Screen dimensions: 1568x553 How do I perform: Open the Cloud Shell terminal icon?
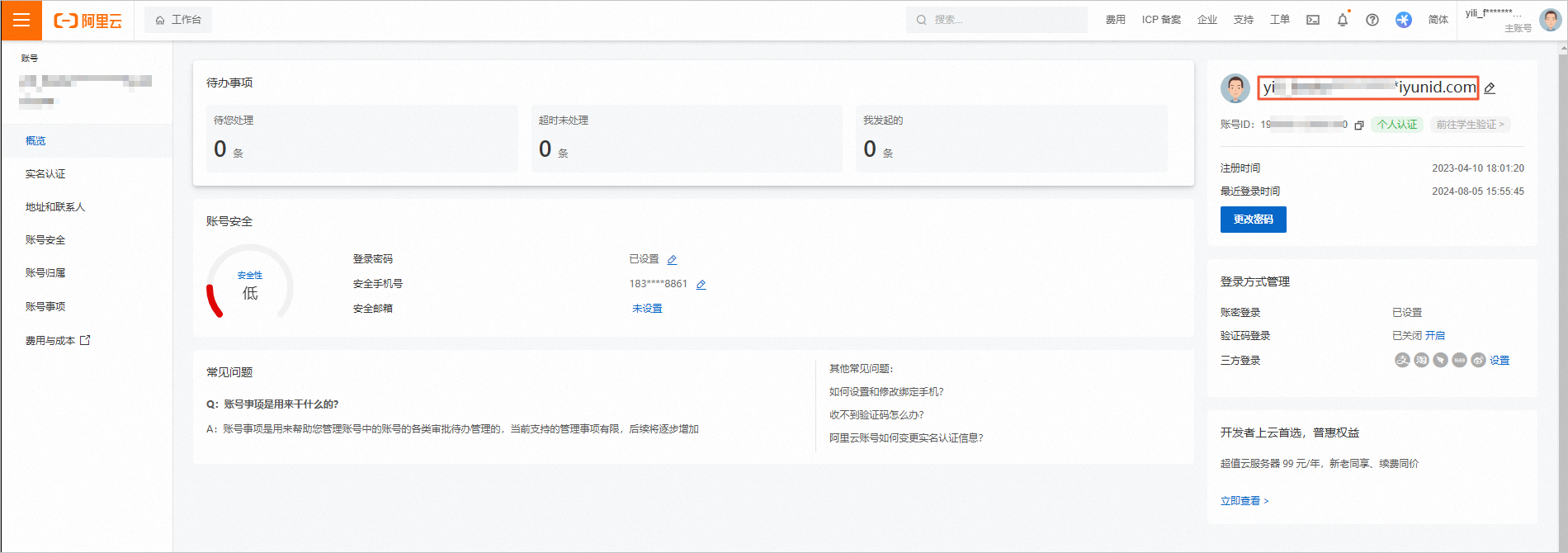coord(1313,20)
